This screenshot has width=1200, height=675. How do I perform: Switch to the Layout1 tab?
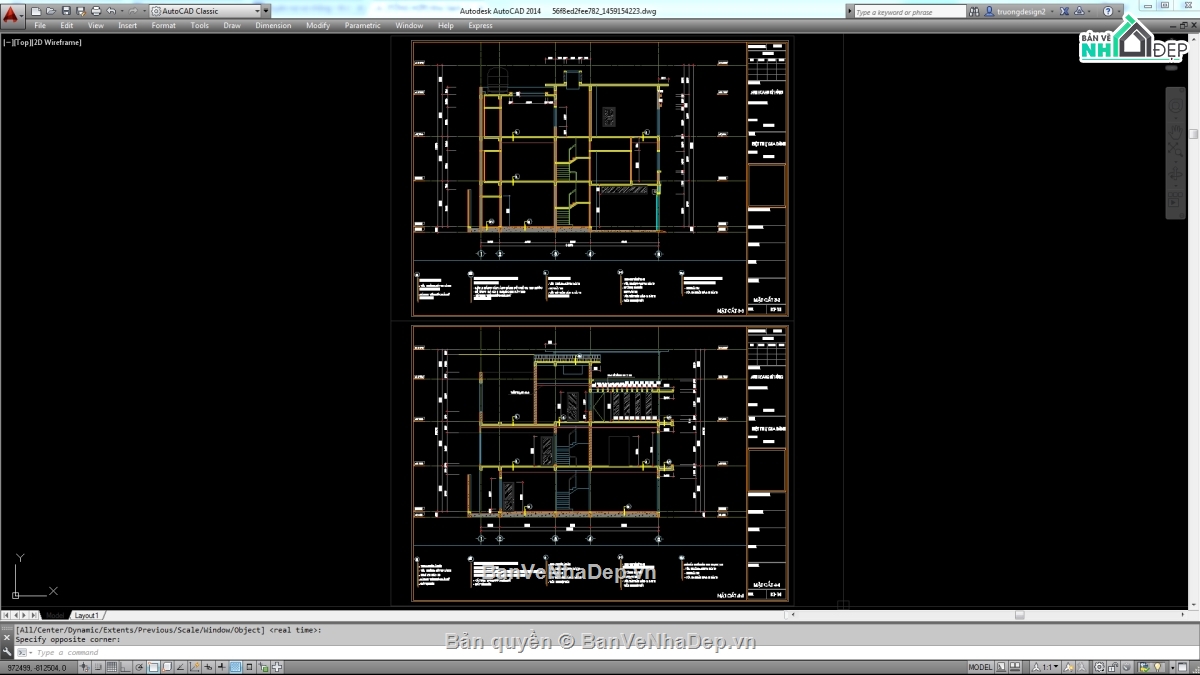click(x=87, y=615)
